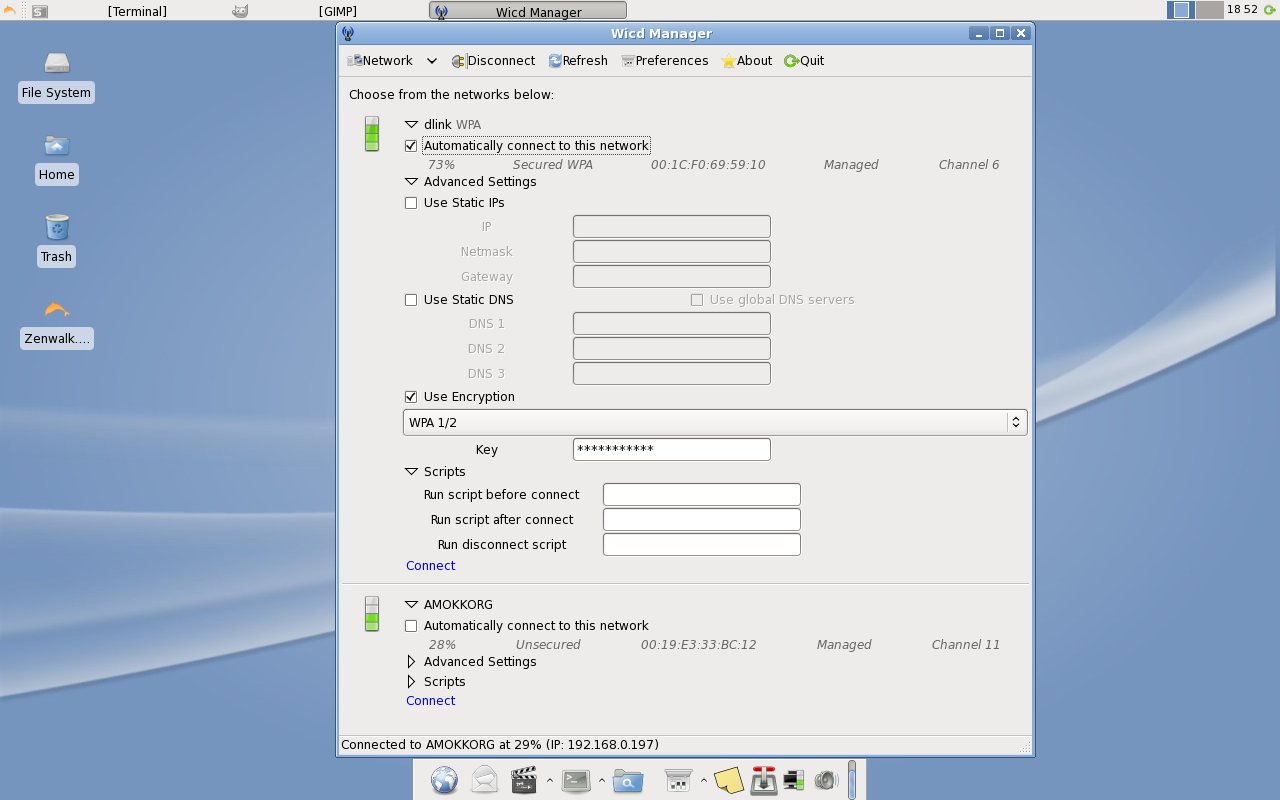
Task: Open Wicd Preferences
Action: point(665,61)
